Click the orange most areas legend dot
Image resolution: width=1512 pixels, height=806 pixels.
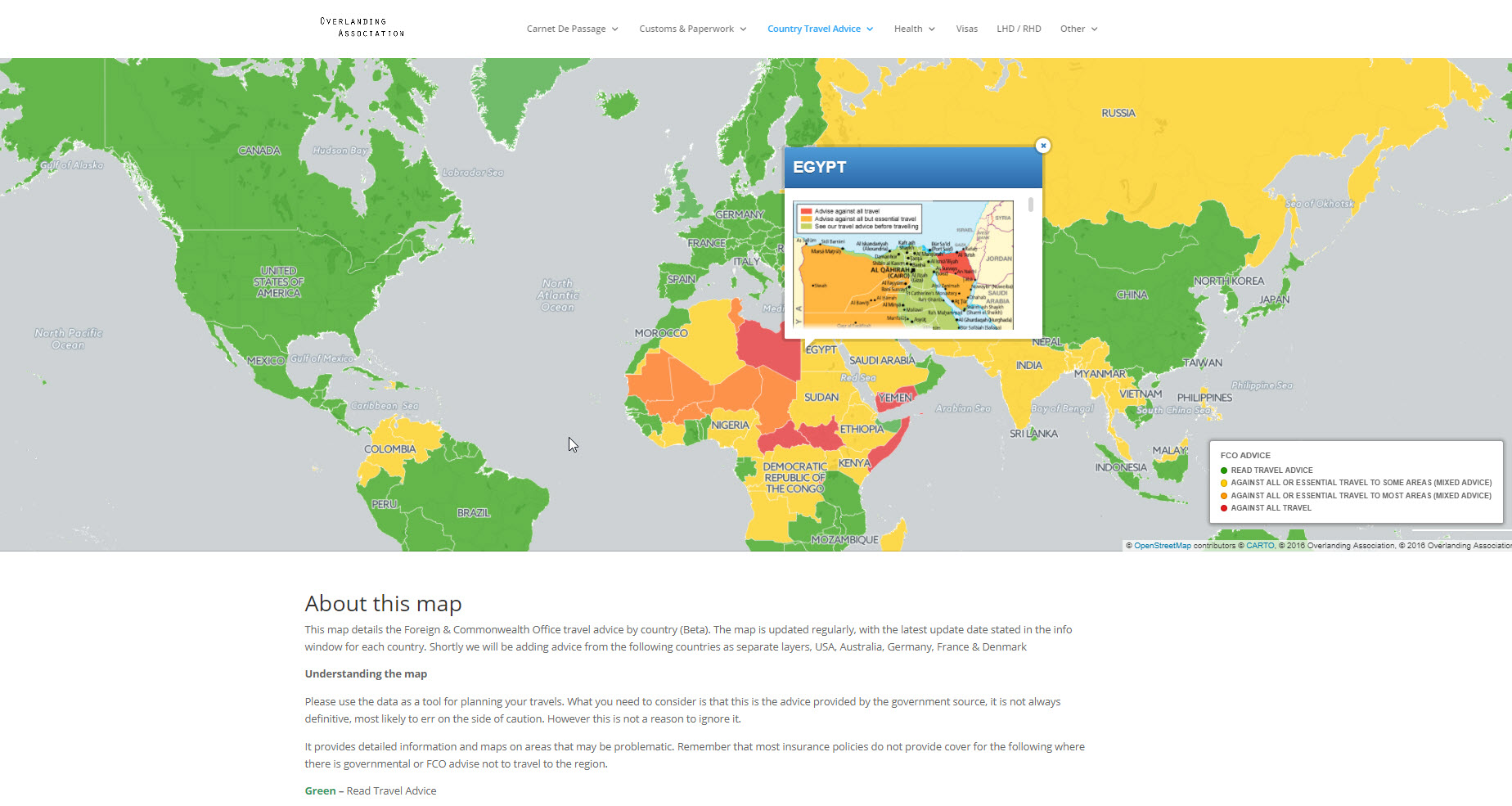pos(1224,496)
